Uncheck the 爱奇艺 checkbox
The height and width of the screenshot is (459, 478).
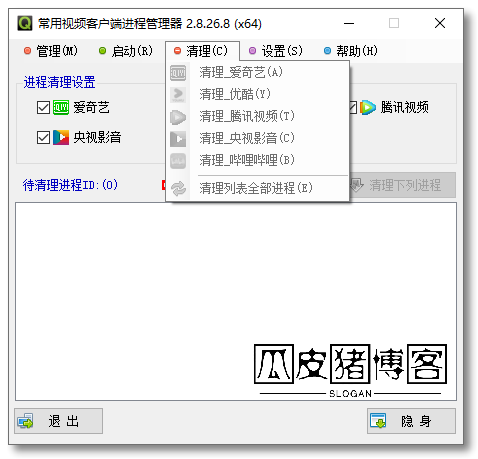click(43, 108)
